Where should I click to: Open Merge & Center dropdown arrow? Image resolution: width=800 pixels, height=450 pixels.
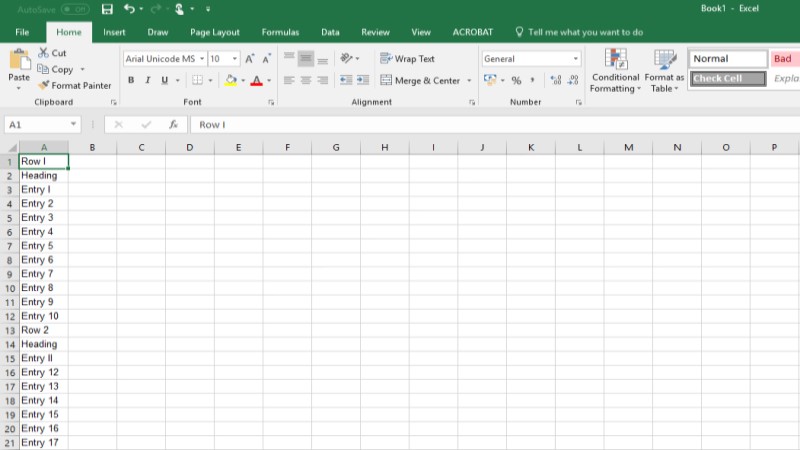[469, 81]
